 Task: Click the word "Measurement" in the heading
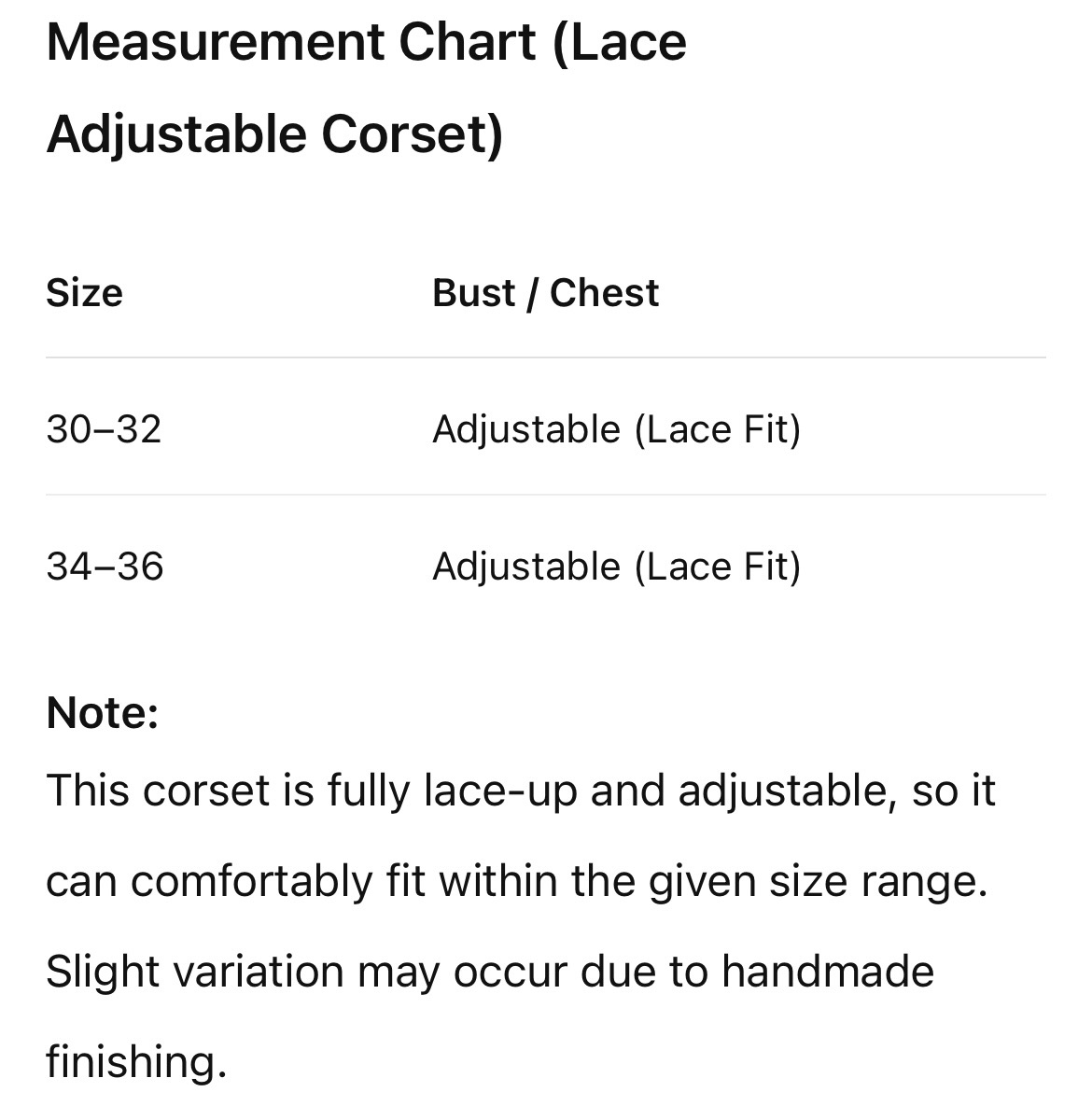216,42
